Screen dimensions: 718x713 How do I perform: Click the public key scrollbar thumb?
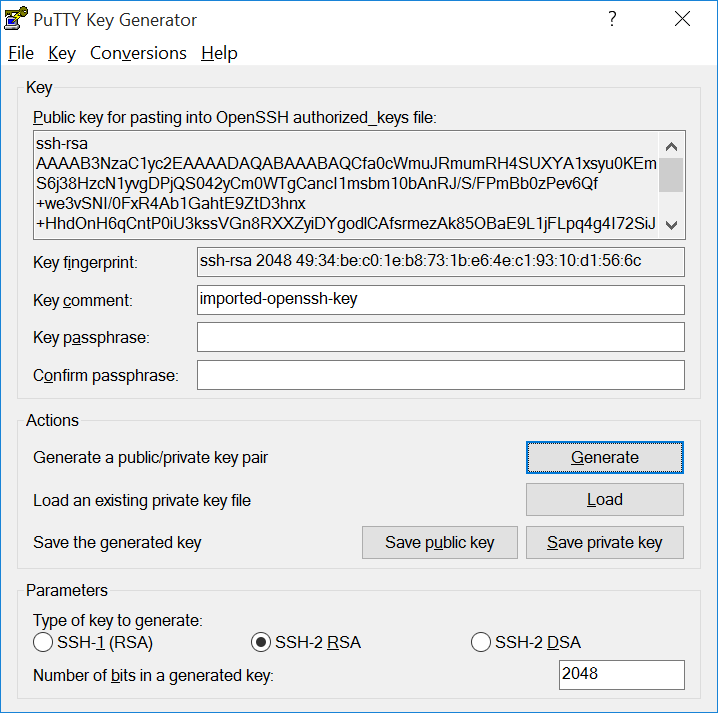click(x=671, y=174)
